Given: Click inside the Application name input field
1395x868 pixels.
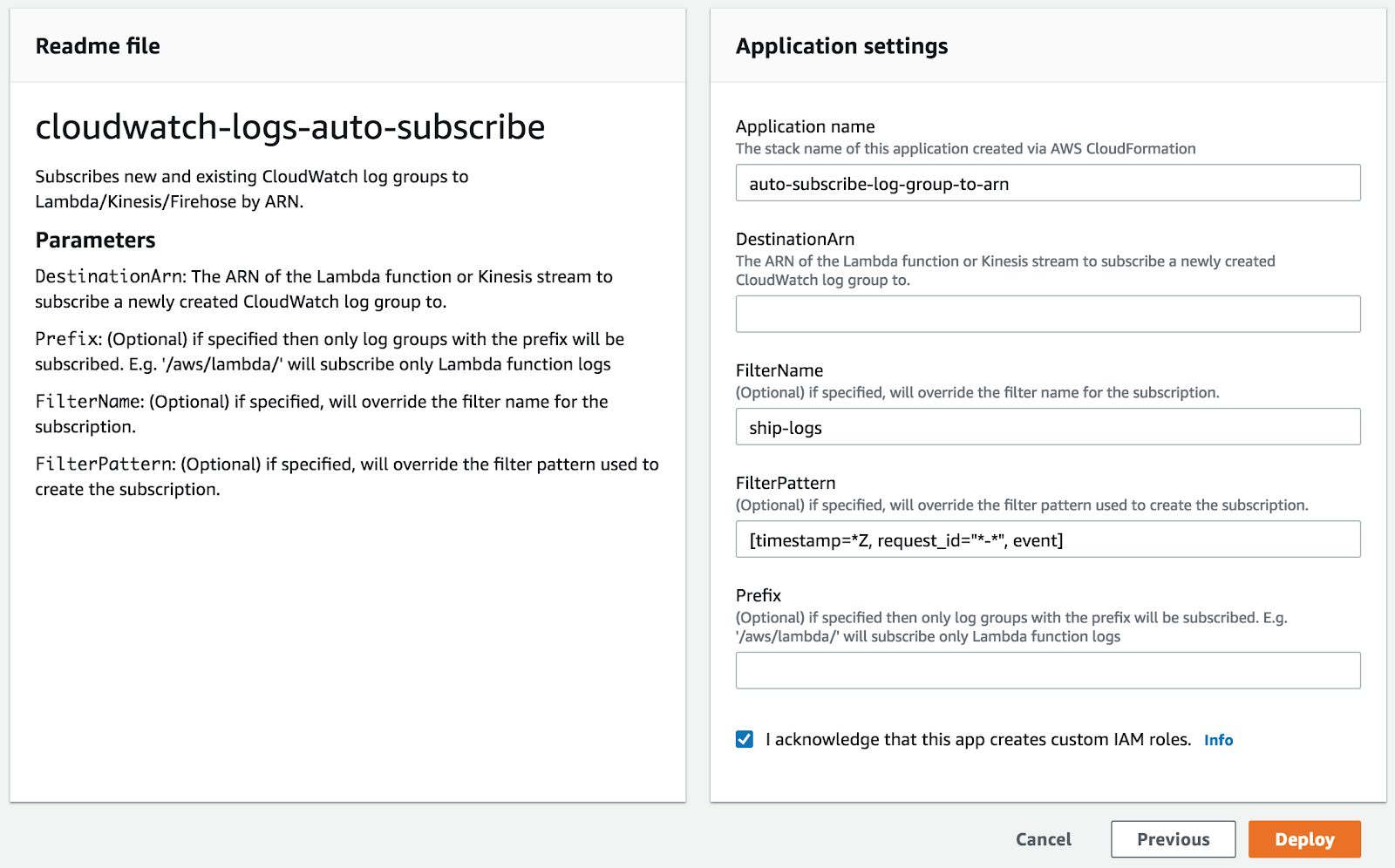Looking at the screenshot, I should [x=1046, y=183].
